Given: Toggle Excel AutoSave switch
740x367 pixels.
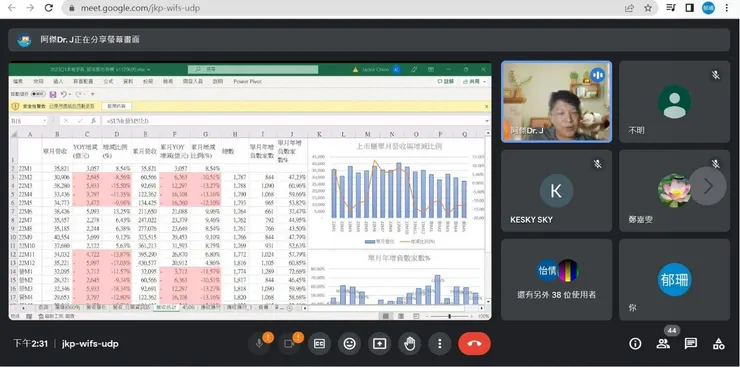Looking at the screenshot, I should [x=38, y=94].
